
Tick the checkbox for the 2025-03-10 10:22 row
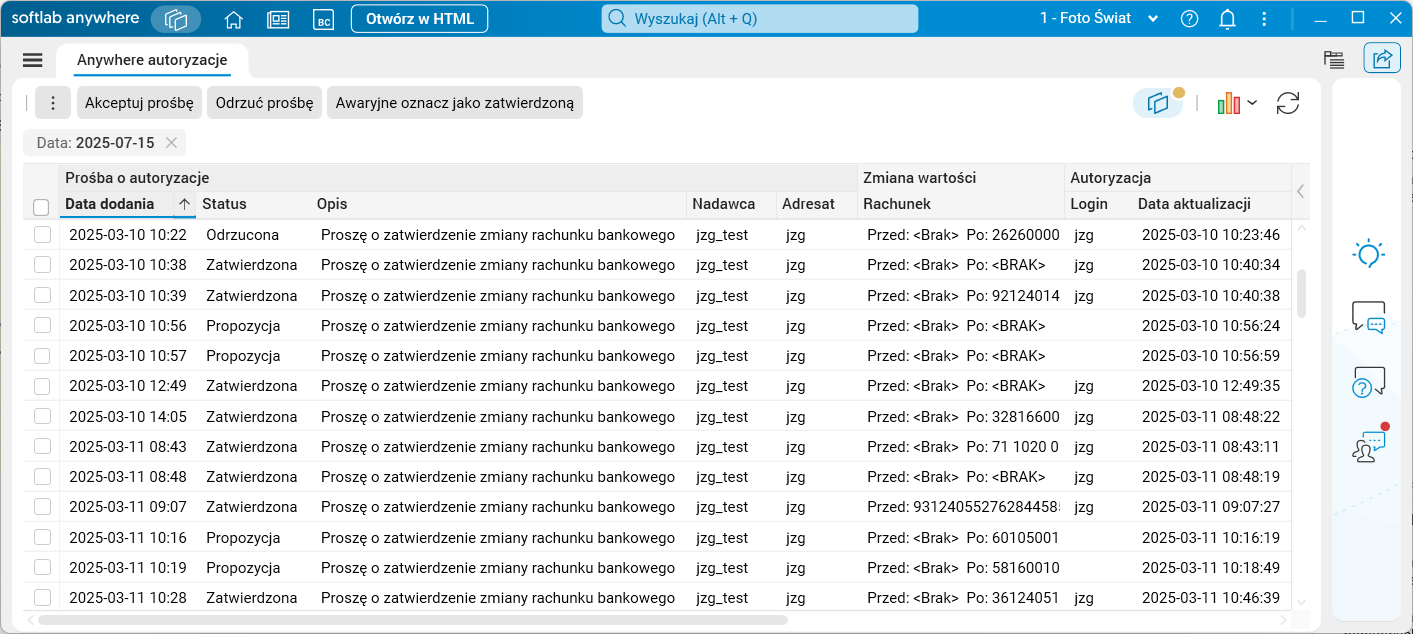42,235
